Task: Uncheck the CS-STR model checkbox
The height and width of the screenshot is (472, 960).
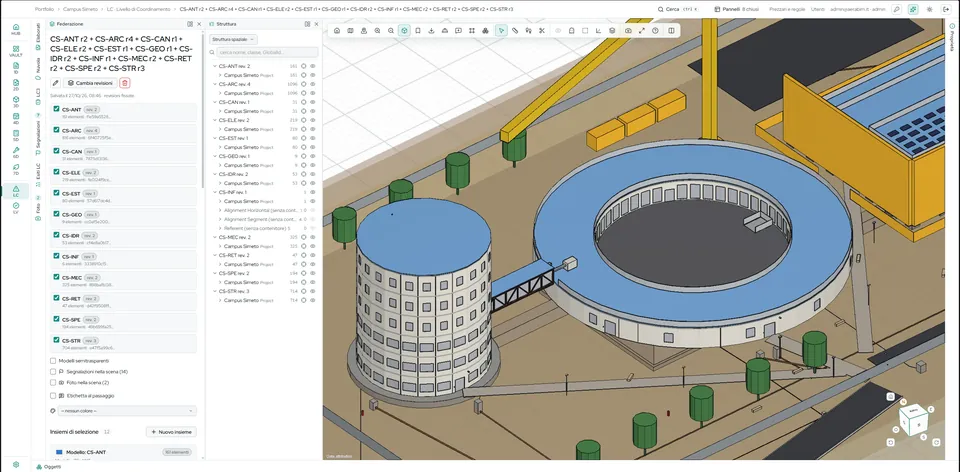Action: point(56,340)
